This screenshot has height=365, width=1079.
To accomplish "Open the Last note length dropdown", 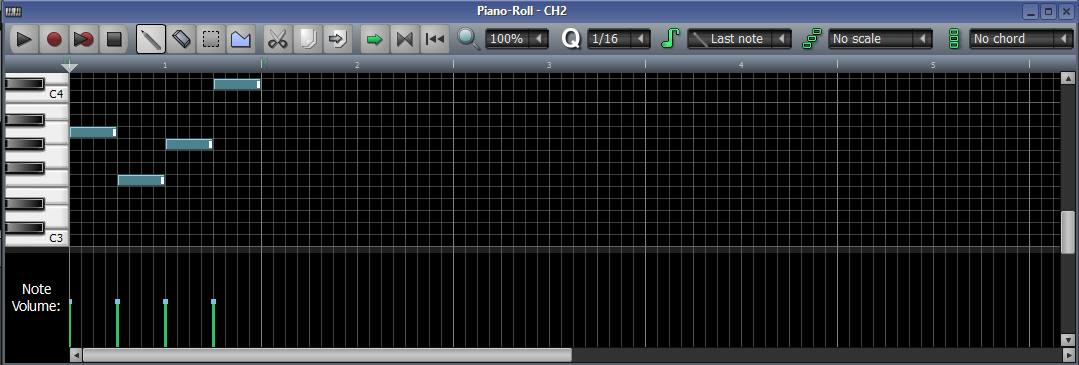I will tap(739, 39).
